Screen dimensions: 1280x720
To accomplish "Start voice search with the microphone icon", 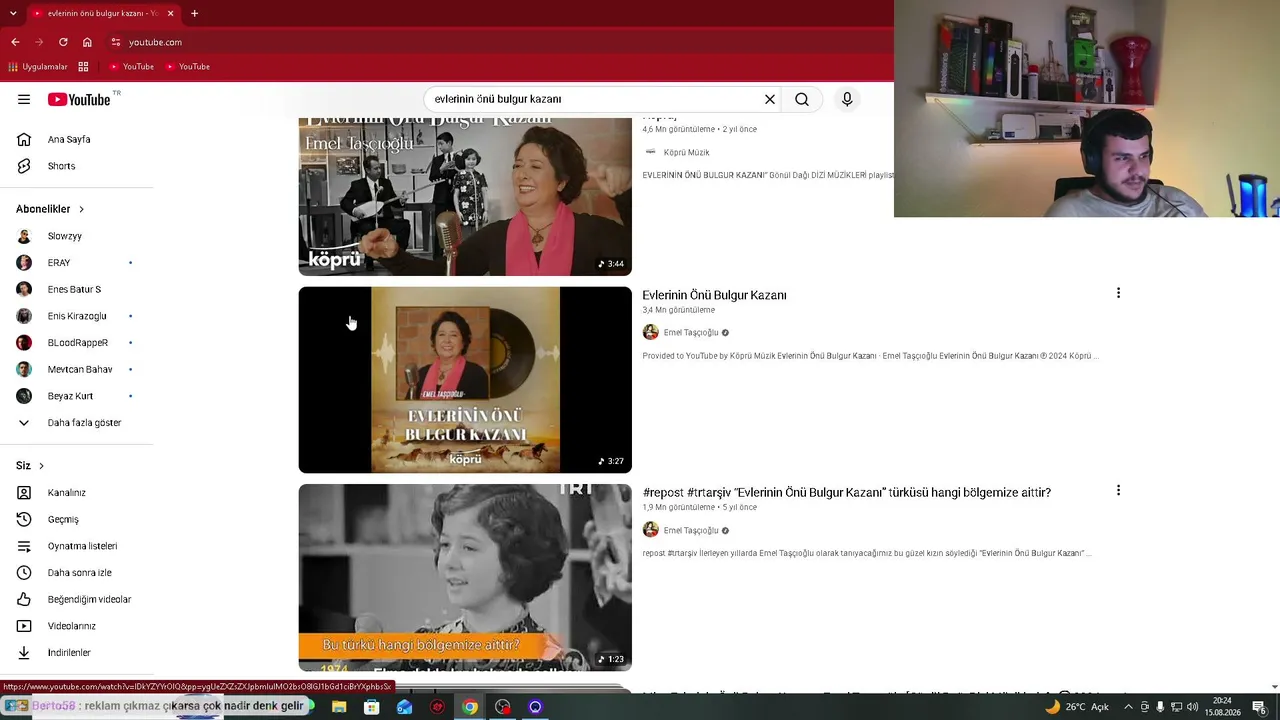I will tap(847, 99).
